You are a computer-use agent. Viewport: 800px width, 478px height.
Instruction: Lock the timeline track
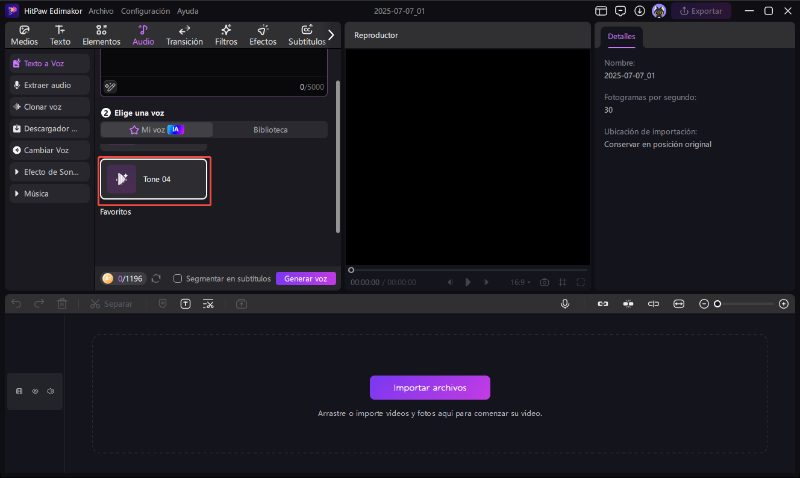click(19, 391)
